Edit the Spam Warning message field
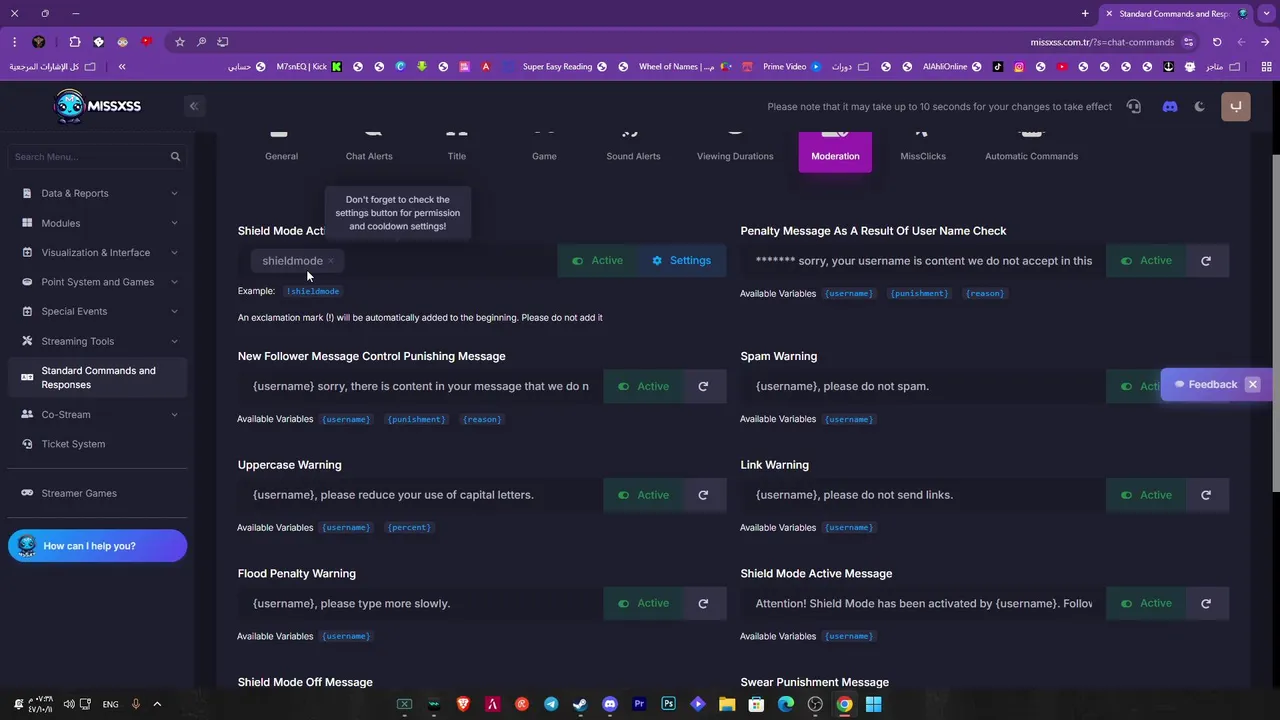This screenshot has width=1280, height=720. pos(923,386)
